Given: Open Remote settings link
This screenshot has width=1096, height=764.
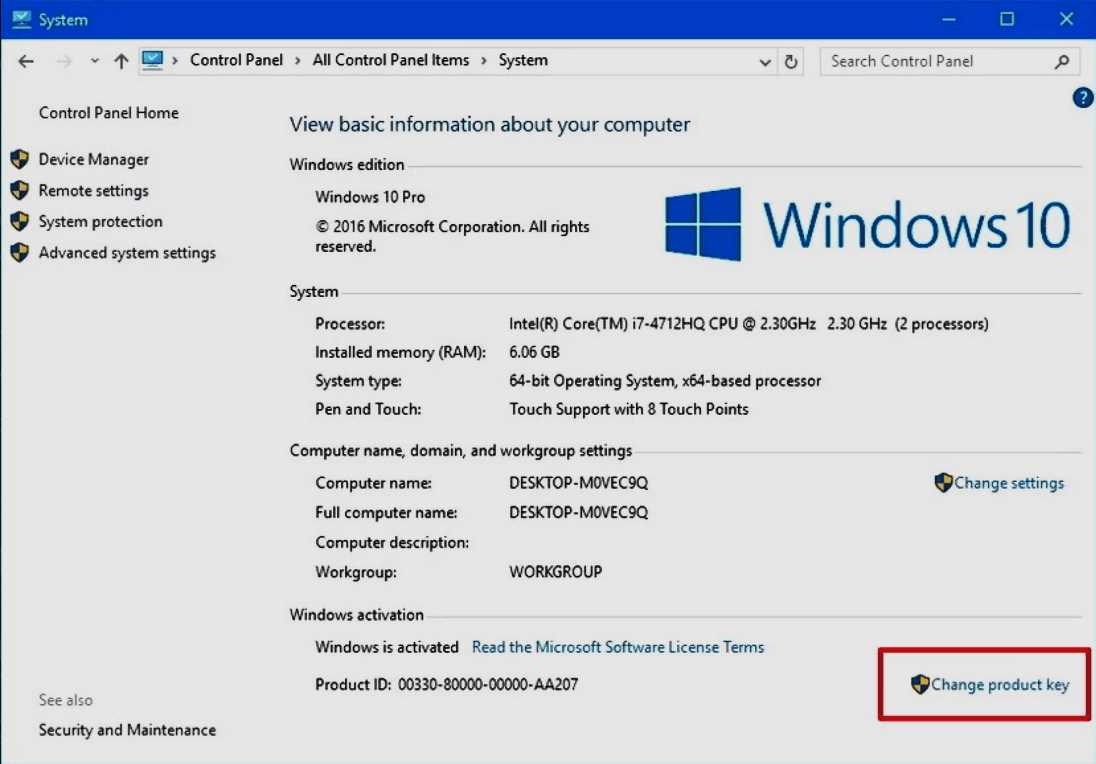Looking at the screenshot, I should 93,190.
